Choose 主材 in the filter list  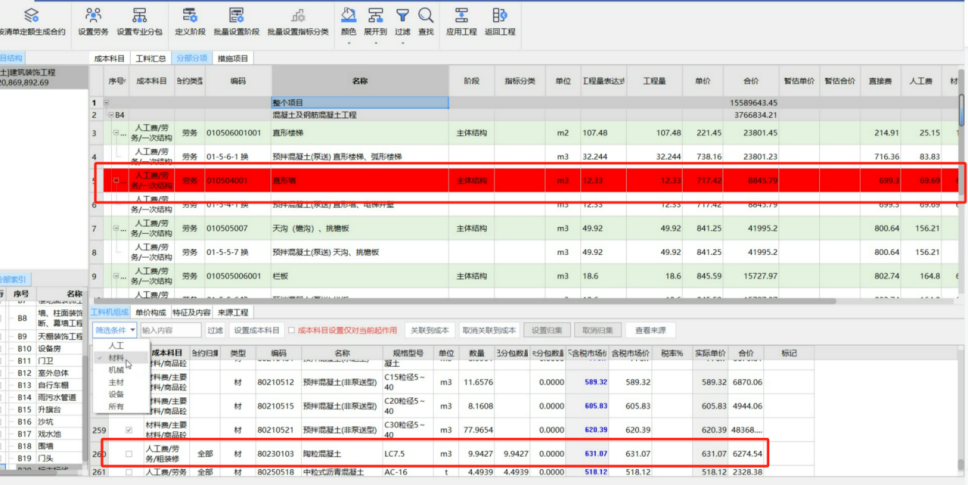[116, 383]
